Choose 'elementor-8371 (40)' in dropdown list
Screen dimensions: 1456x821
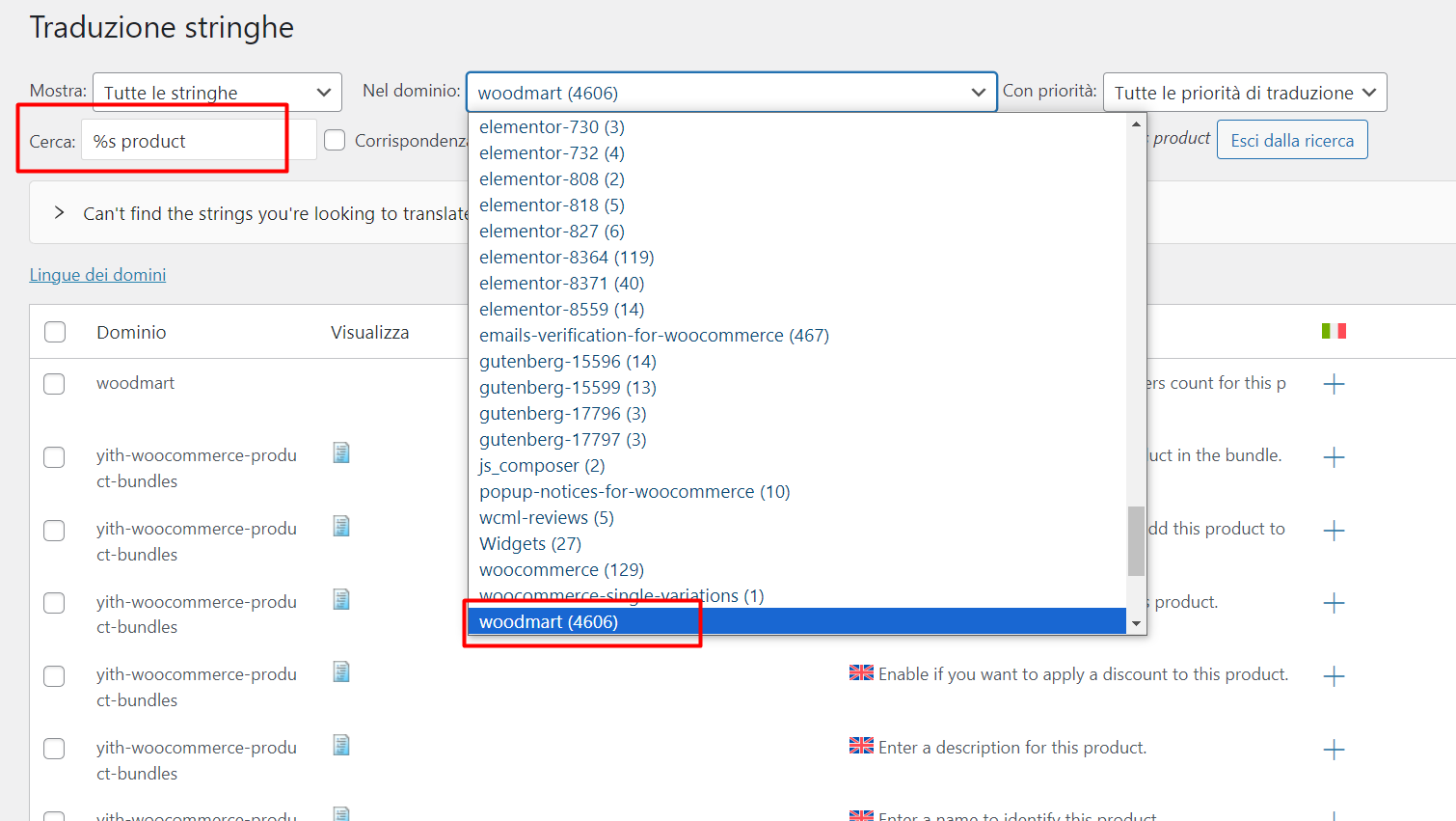click(797, 284)
